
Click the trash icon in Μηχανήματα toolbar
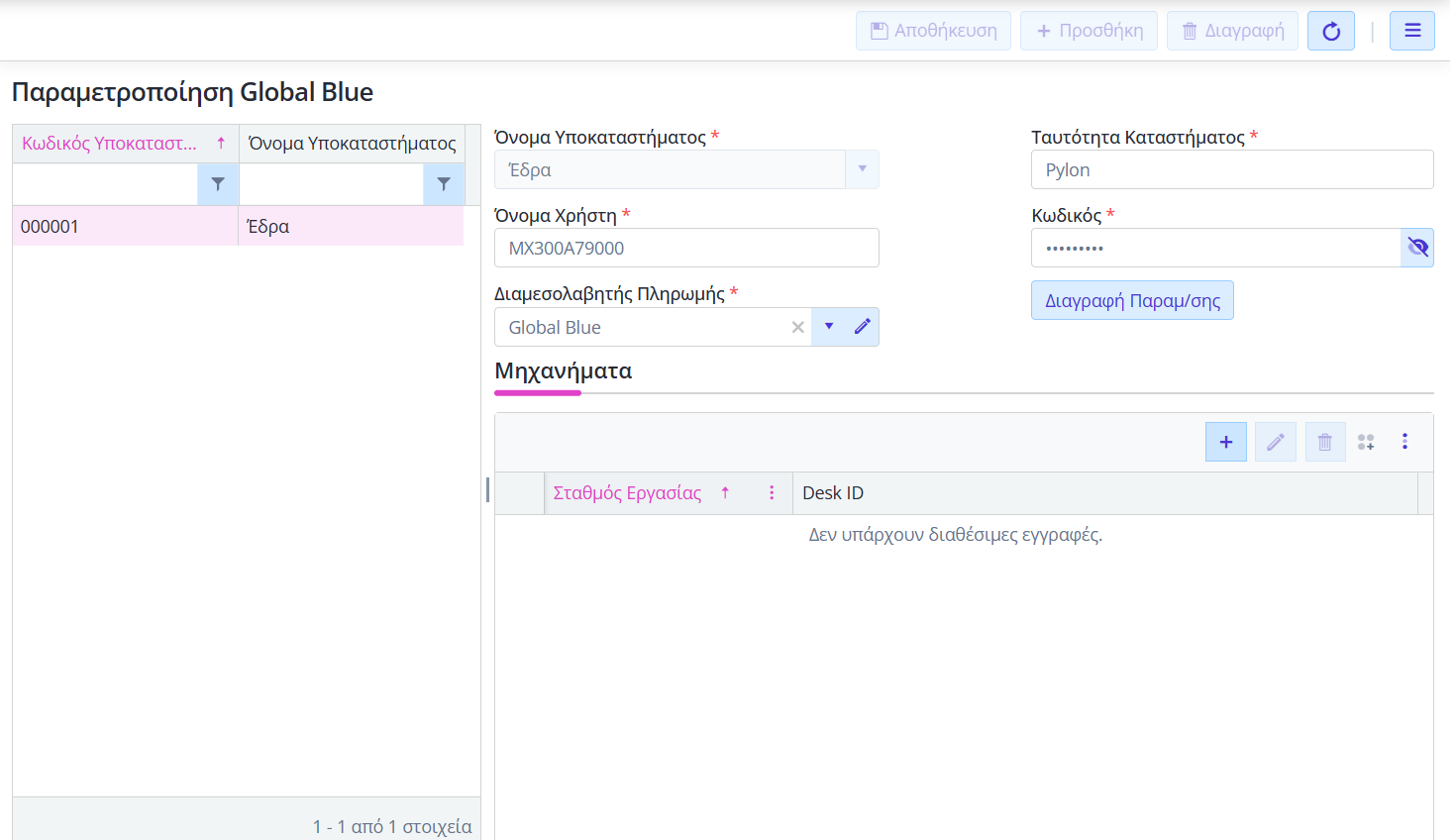1324,442
